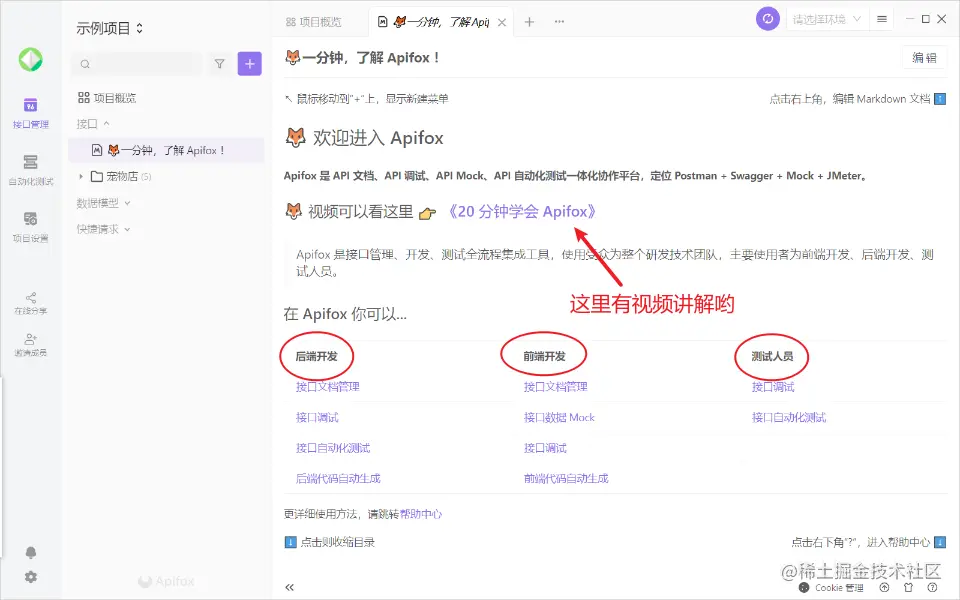Viewport: 960px width, 600px height.
Task: Click the purple sync icon in the titlebar
Action: (767, 19)
